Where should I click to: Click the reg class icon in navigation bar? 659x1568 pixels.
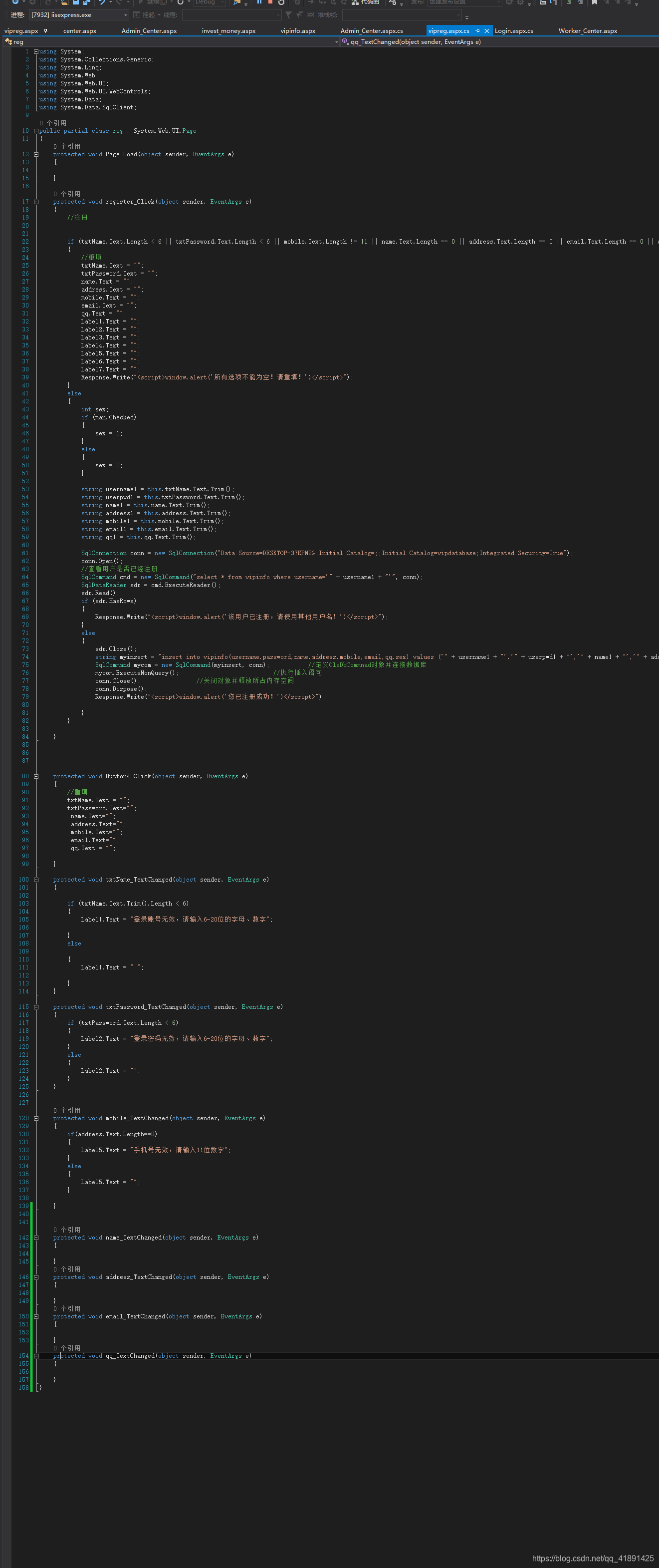(x=8, y=42)
